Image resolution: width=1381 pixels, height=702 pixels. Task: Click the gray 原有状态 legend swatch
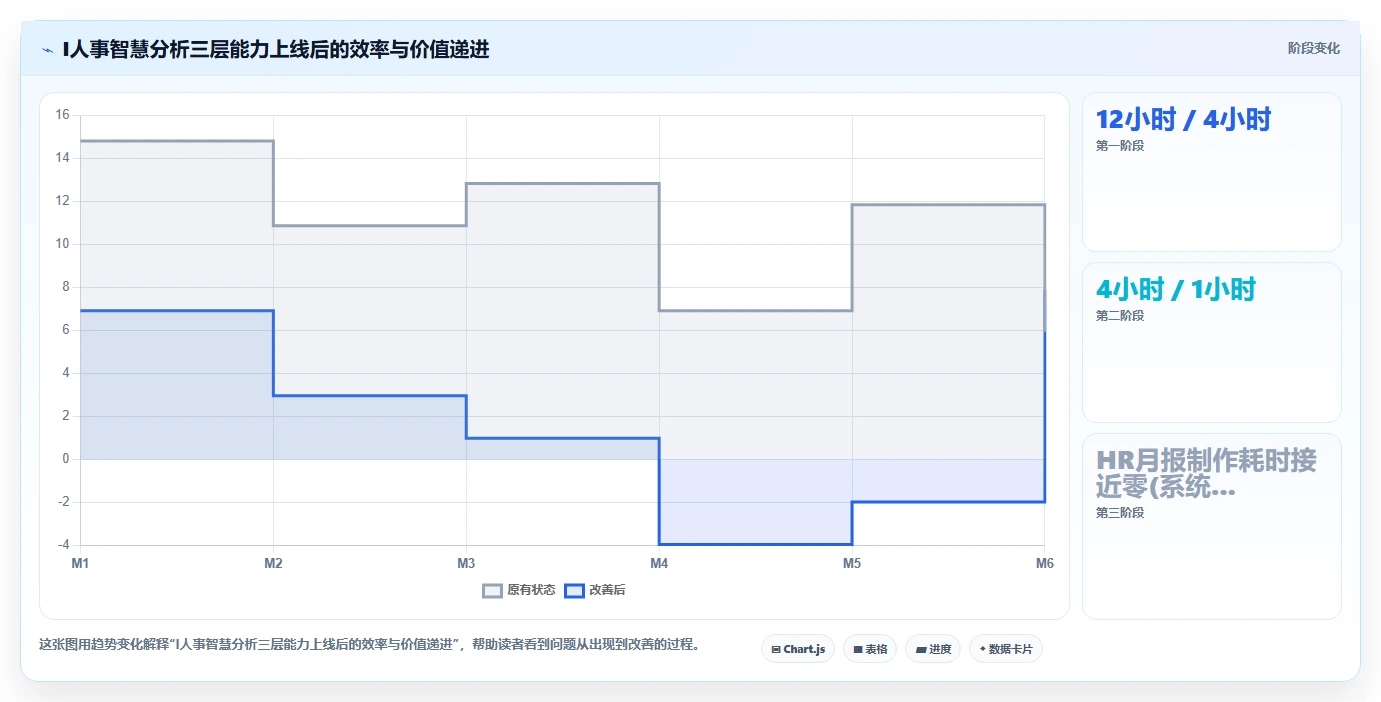(x=492, y=590)
